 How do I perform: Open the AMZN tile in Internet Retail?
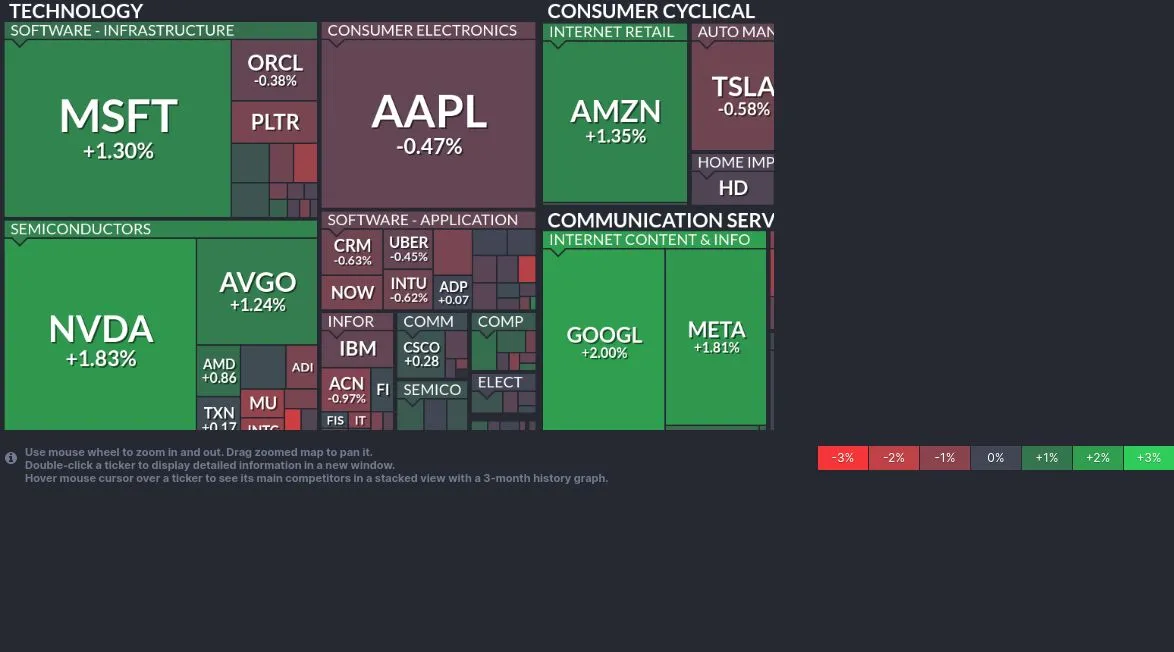click(x=615, y=120)
